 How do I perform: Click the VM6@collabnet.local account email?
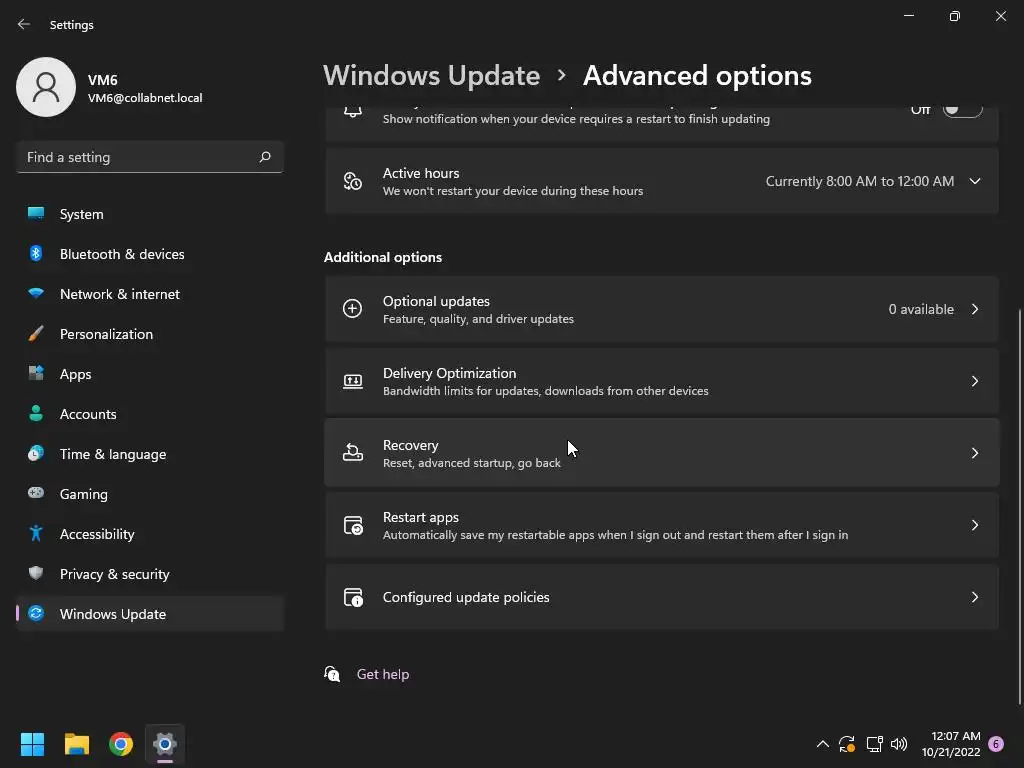[145, 97]
